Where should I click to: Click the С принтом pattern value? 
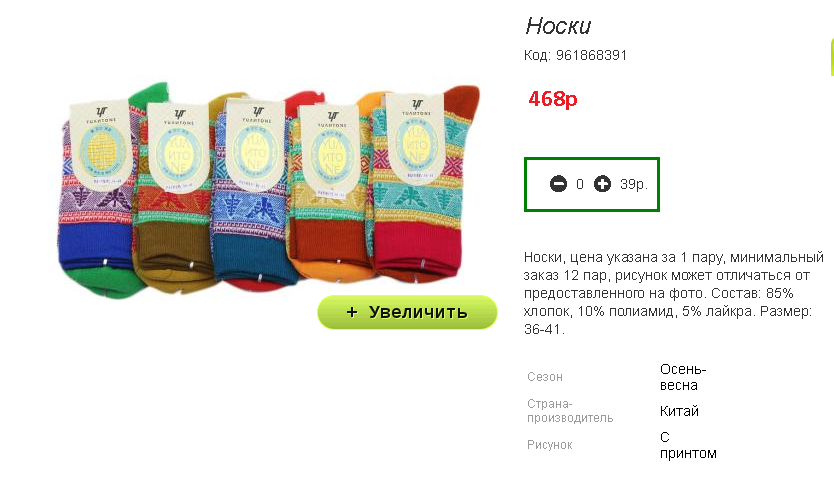(x=688, y=445)
